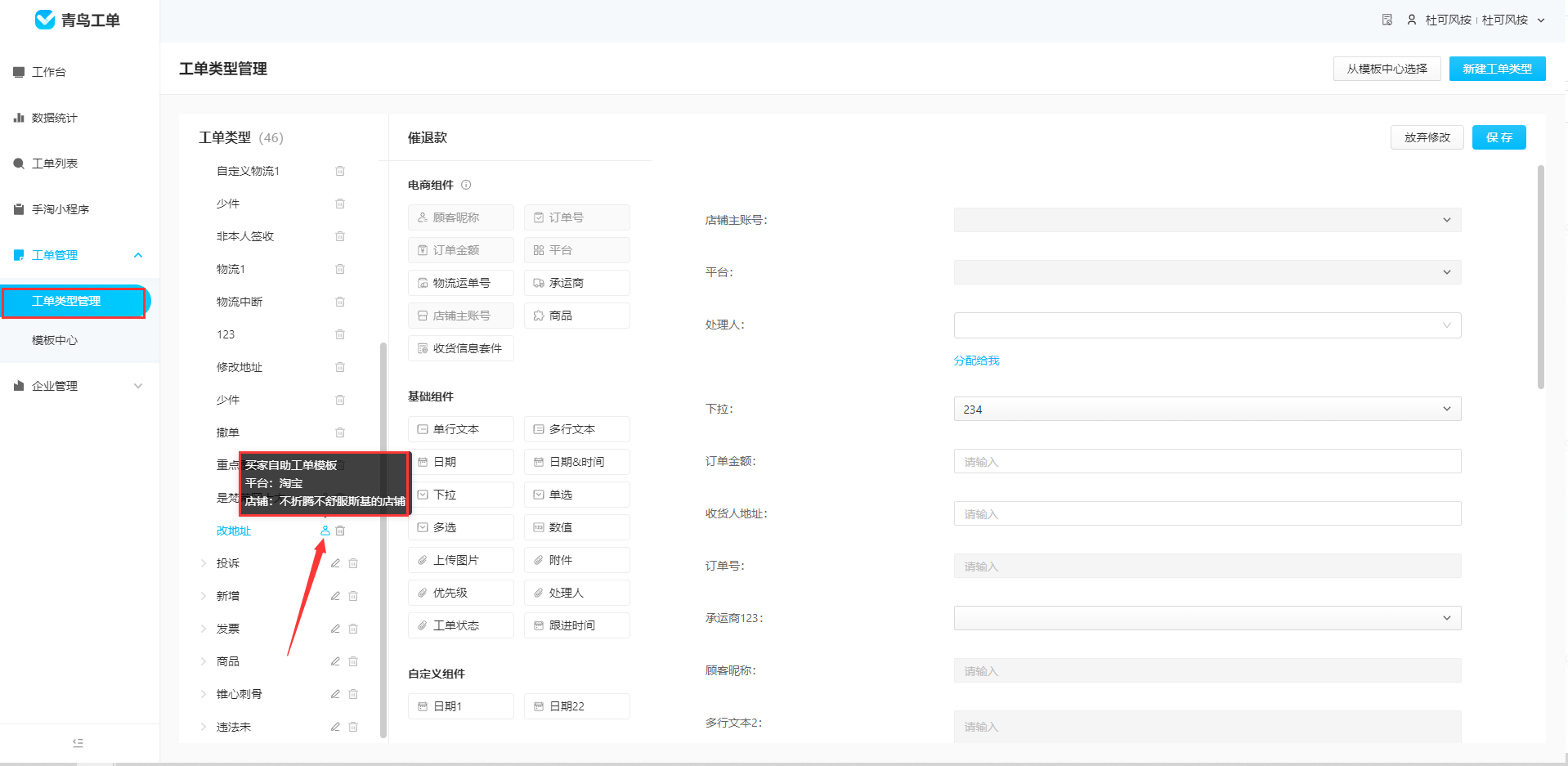Open the user account dropdown 杜可风按
This screenshot has height=766, width=1568.
(1476, 20)
